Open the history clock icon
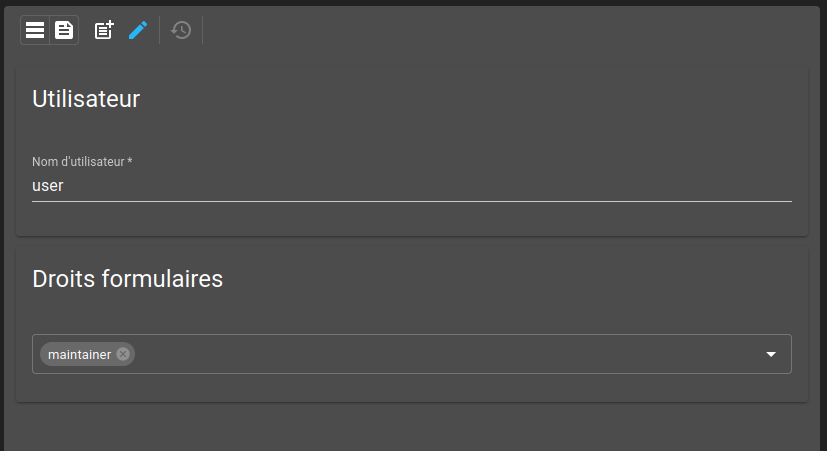827x451 pixels. click(x=181, y=30)
